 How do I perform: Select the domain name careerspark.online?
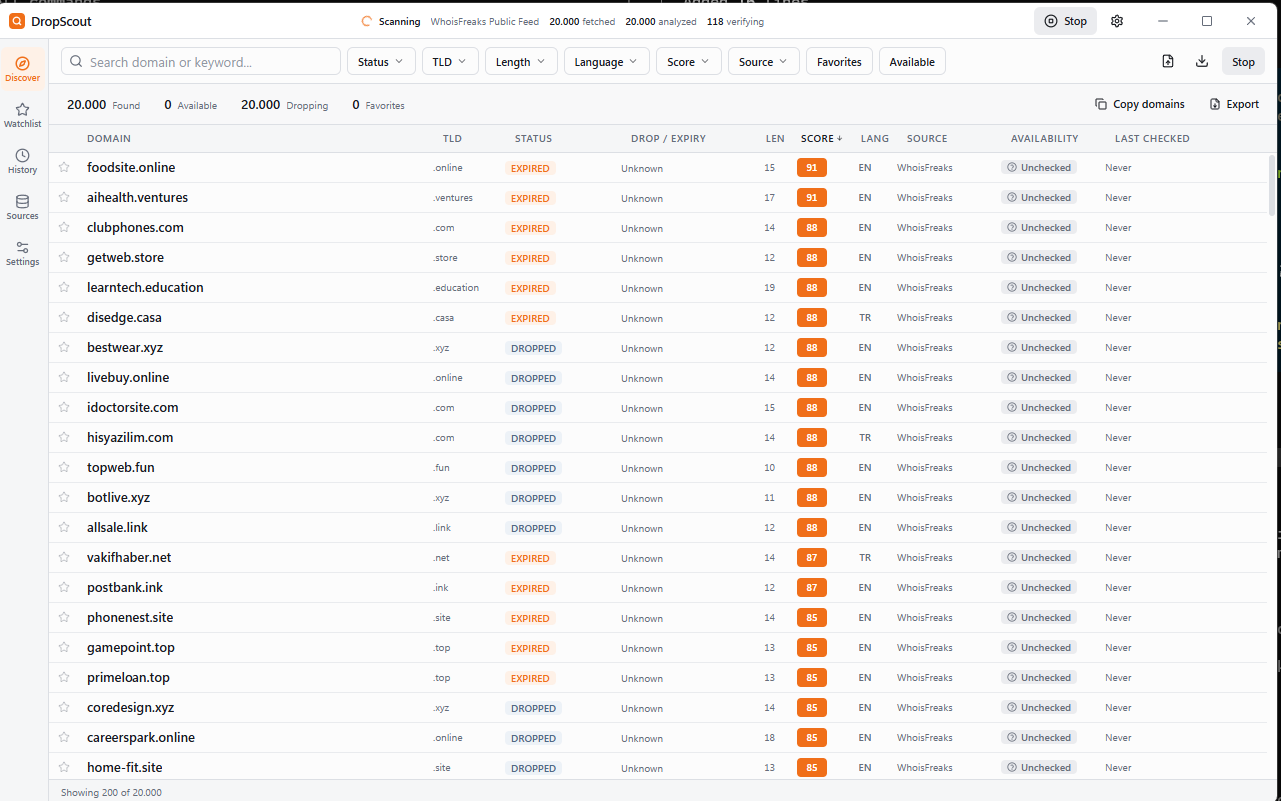(141, 738)
